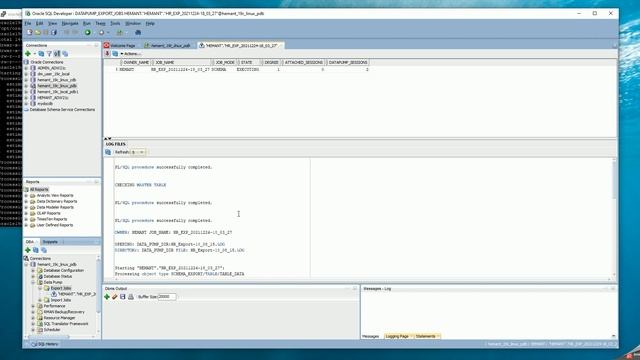
Task: Click the SQL History button in status bar
Action: coord(45,344)
